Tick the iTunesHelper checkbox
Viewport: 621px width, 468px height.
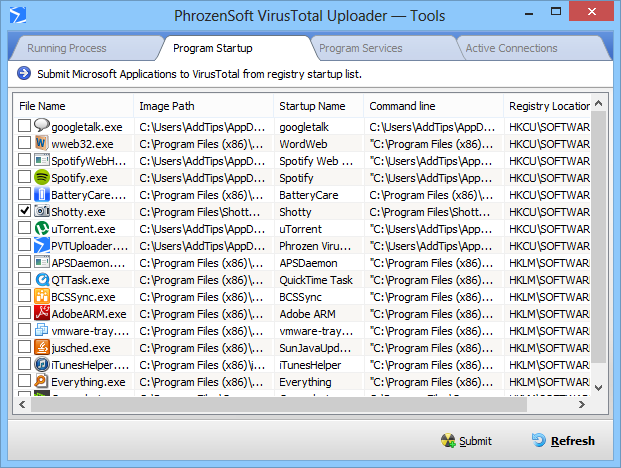(x=25, y=364)
